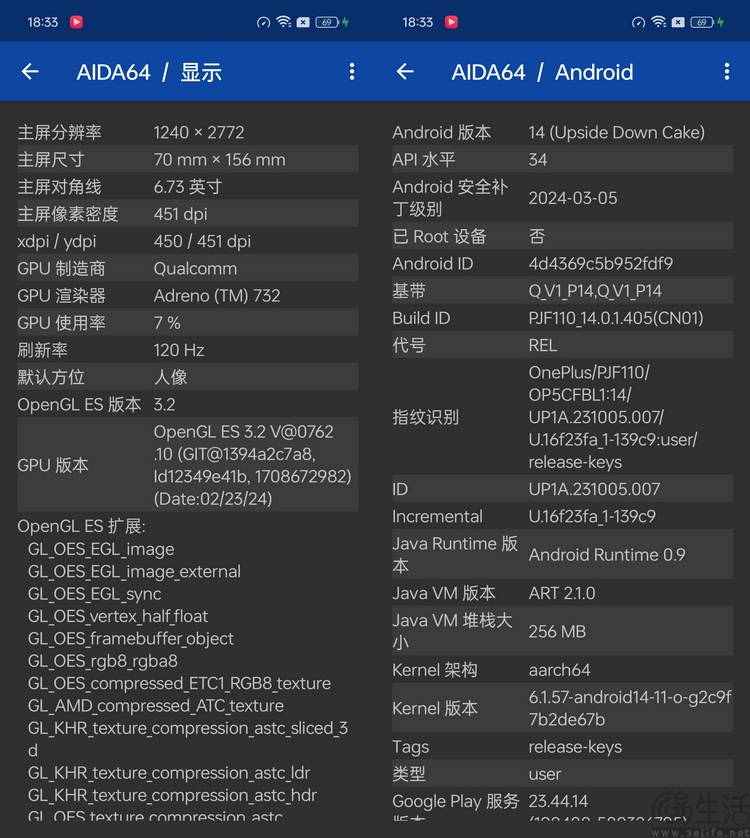Viewport: 750px width, 838px height.
Task: Tap the AIDA64 / 显示 title
Action: click(149, 72)
